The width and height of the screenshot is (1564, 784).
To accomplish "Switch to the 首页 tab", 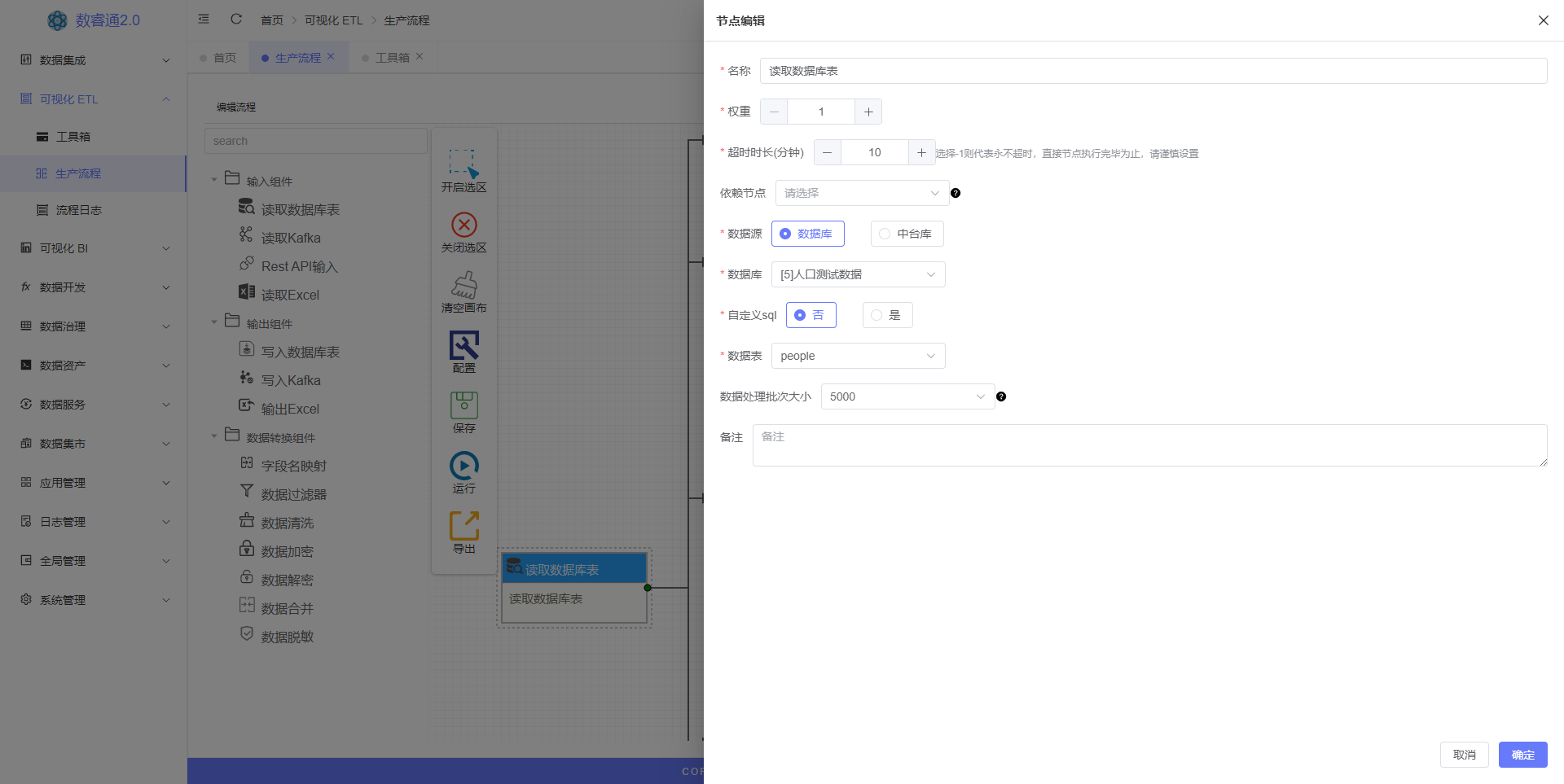I will (218, 58).
